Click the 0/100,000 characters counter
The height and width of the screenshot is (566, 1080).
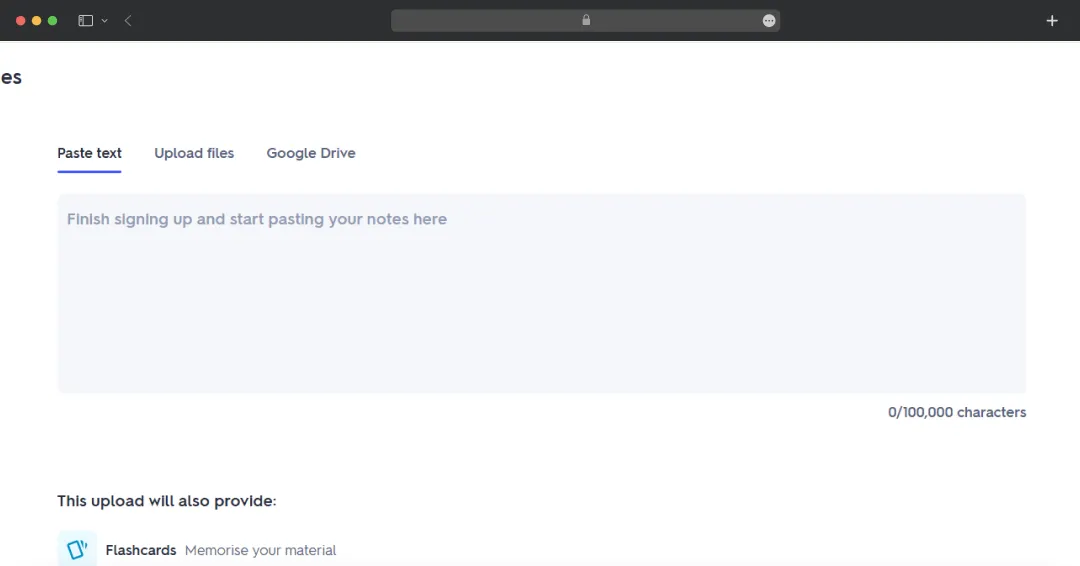click(x=957, y=412)
